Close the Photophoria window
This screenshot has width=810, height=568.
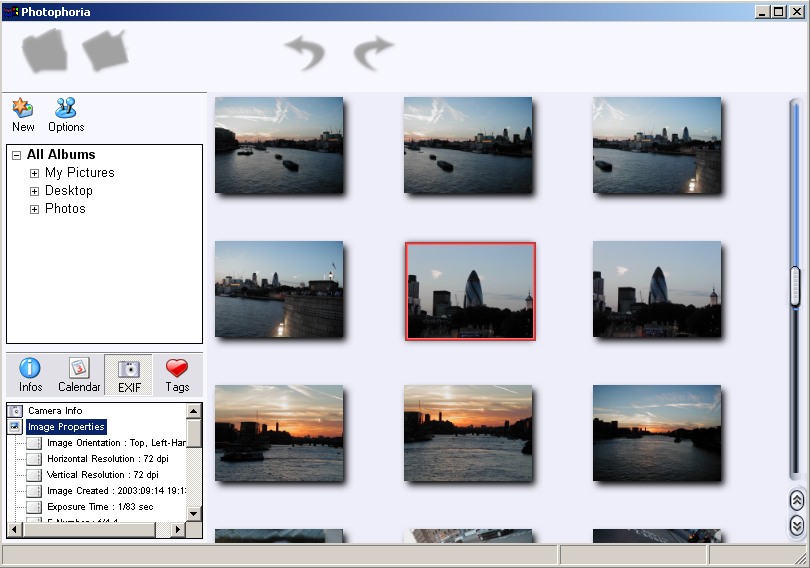click(797, 11)
